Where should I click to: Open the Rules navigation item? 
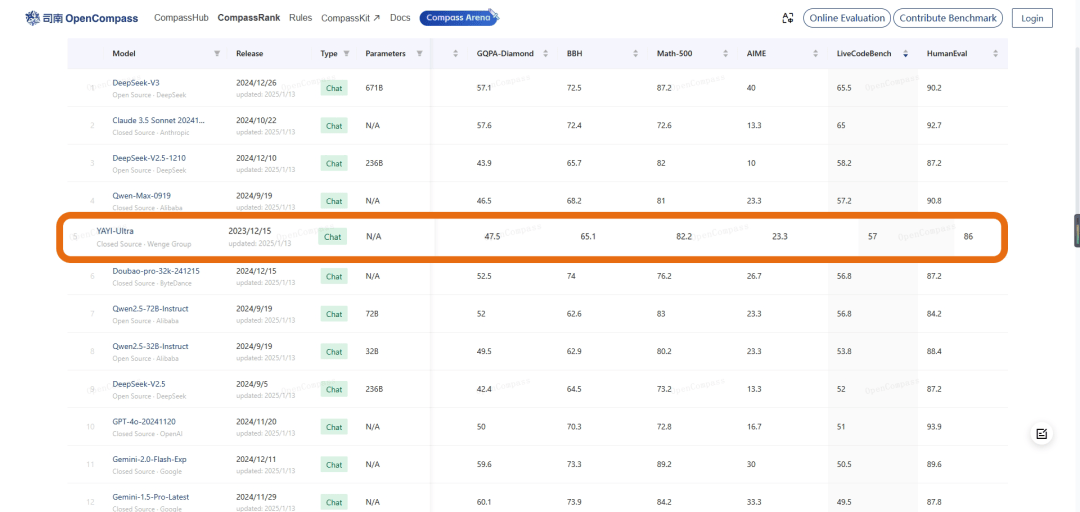coord(300,18)
